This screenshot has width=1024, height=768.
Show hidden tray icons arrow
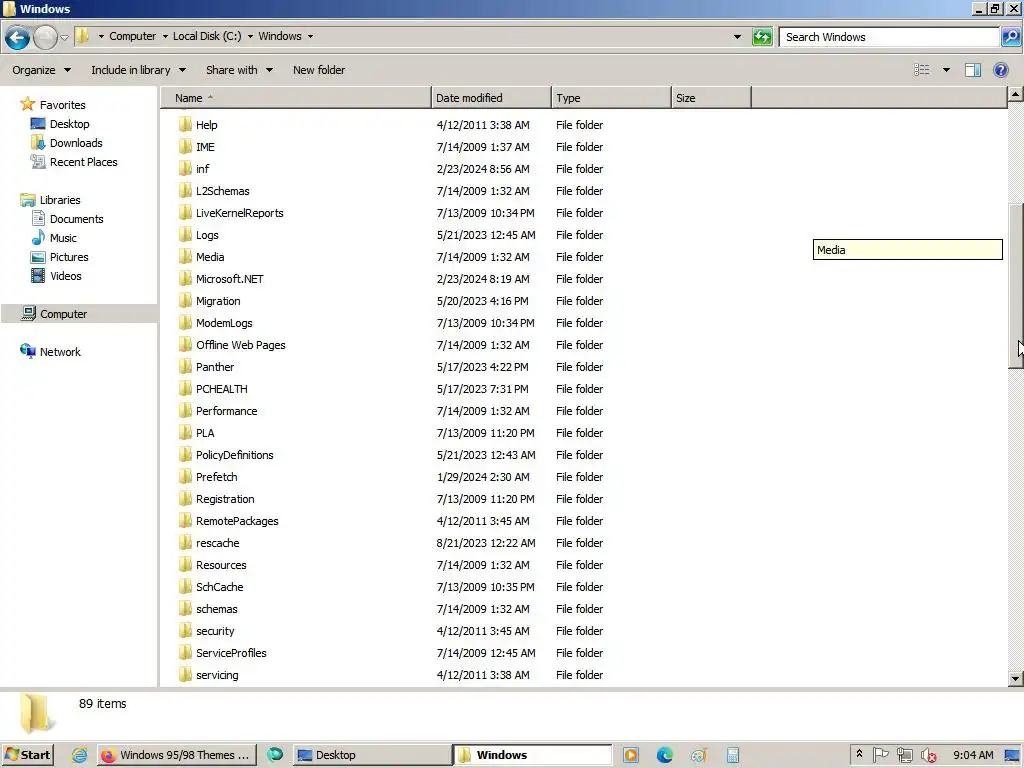[x=859, y=754]
